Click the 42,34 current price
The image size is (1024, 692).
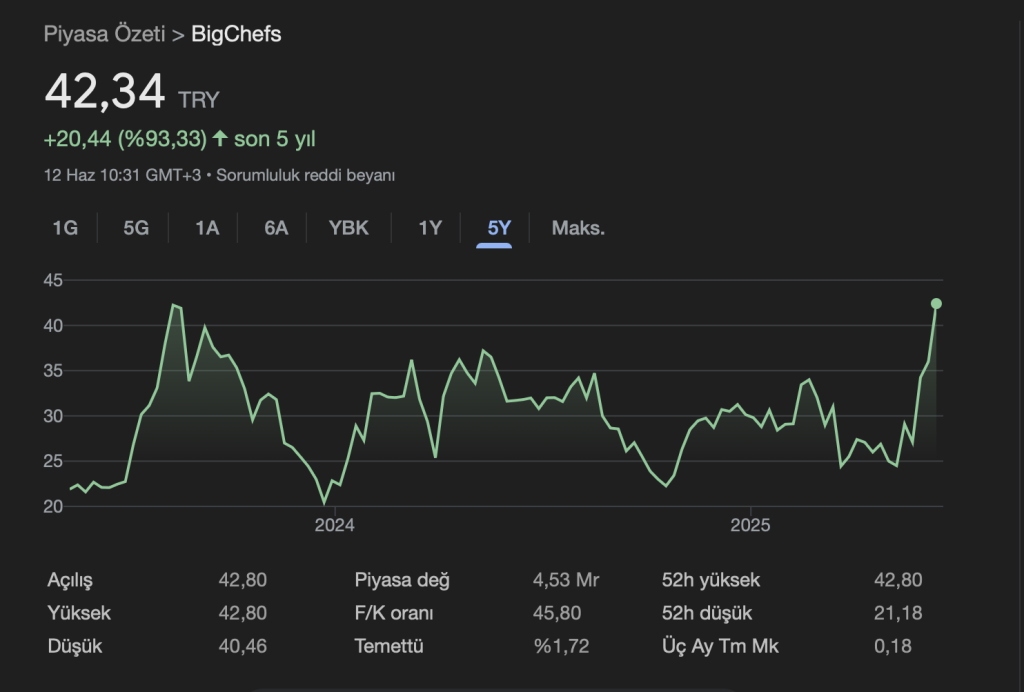(x=104, y=92)
